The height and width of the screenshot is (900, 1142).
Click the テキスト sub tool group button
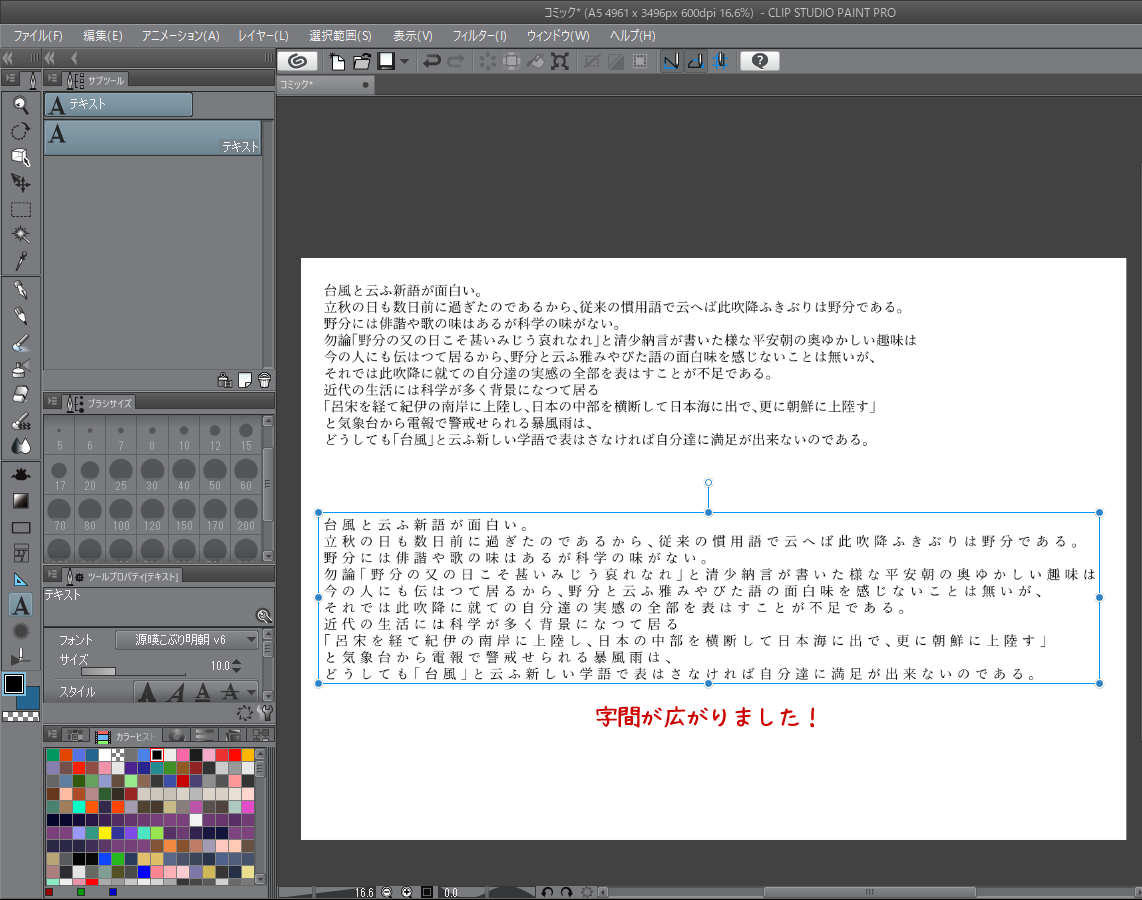coord(118,104)
